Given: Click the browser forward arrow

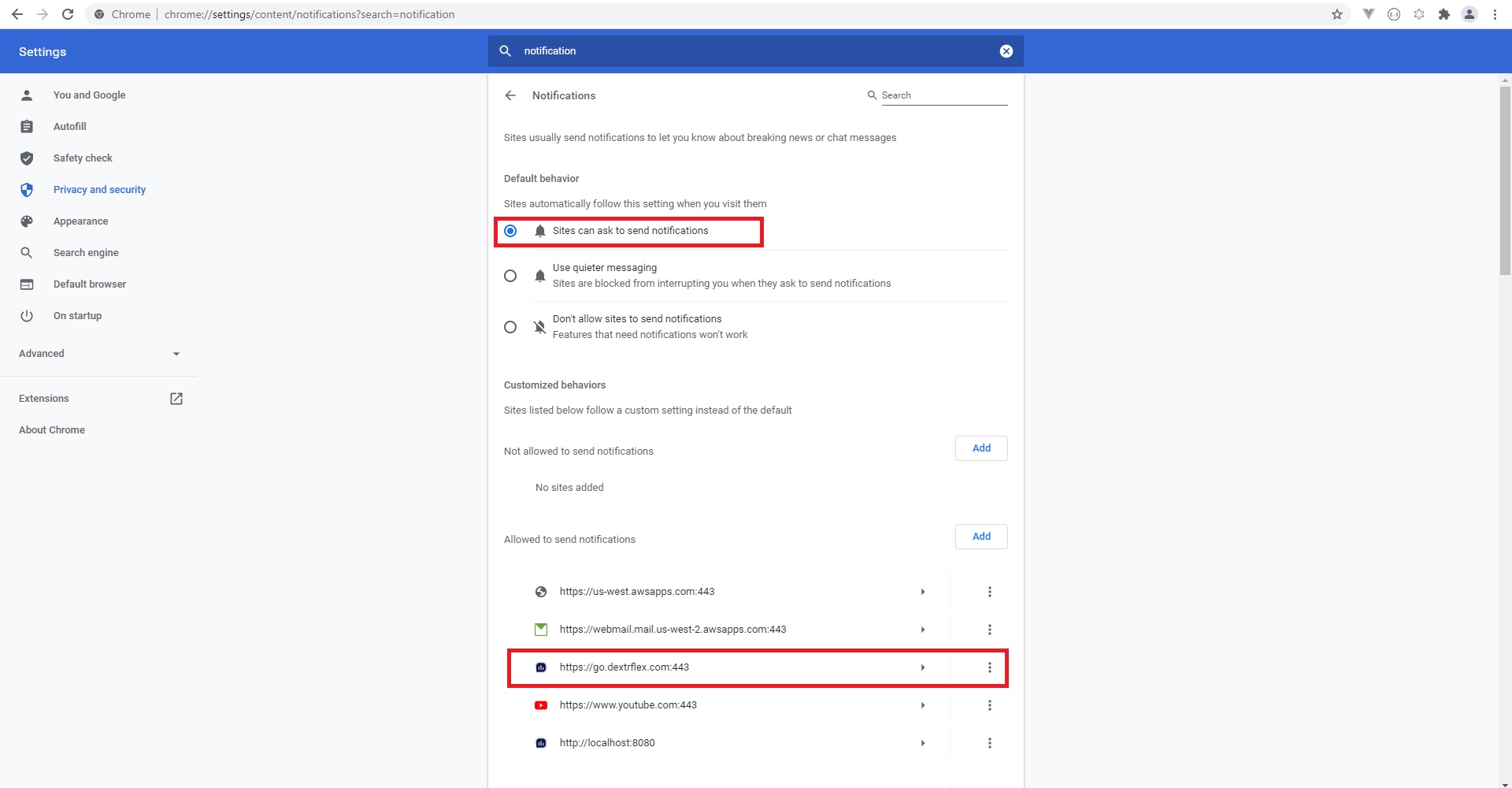Looking at the screenshot, I should pos(43,14).
